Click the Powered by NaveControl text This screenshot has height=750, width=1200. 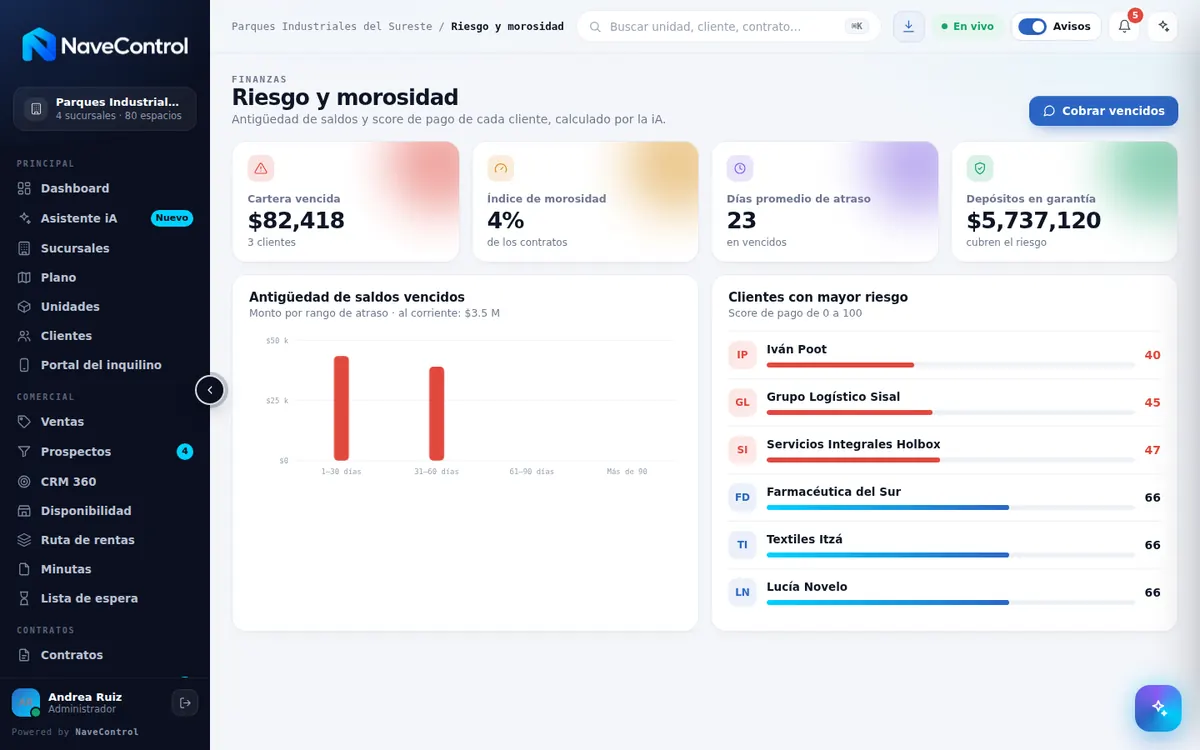(x=75, y=732)
